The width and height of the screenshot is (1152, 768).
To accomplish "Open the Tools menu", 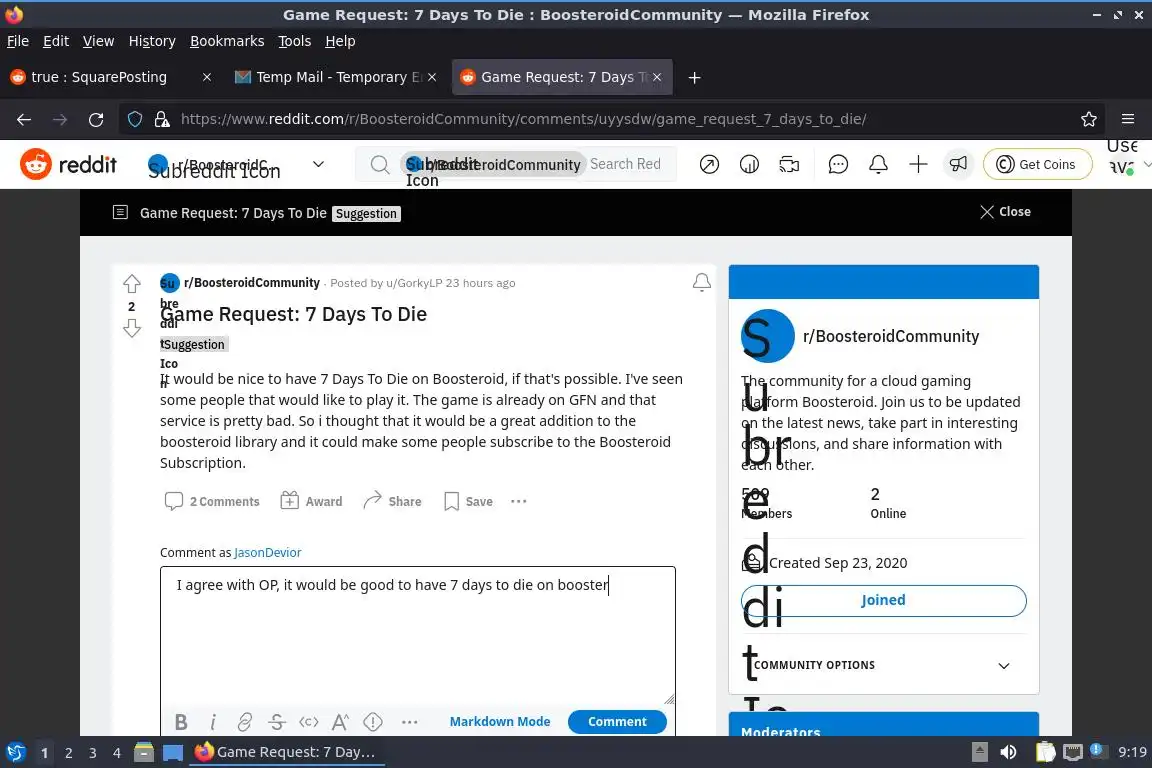I will click(295, 41).
